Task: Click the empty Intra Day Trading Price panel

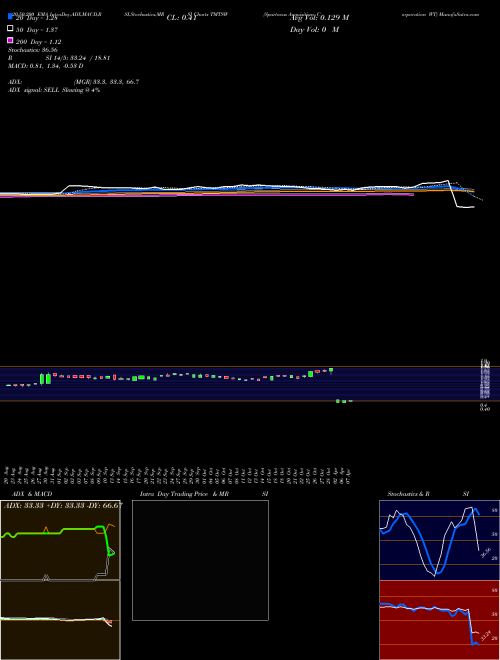Action: 200,560
